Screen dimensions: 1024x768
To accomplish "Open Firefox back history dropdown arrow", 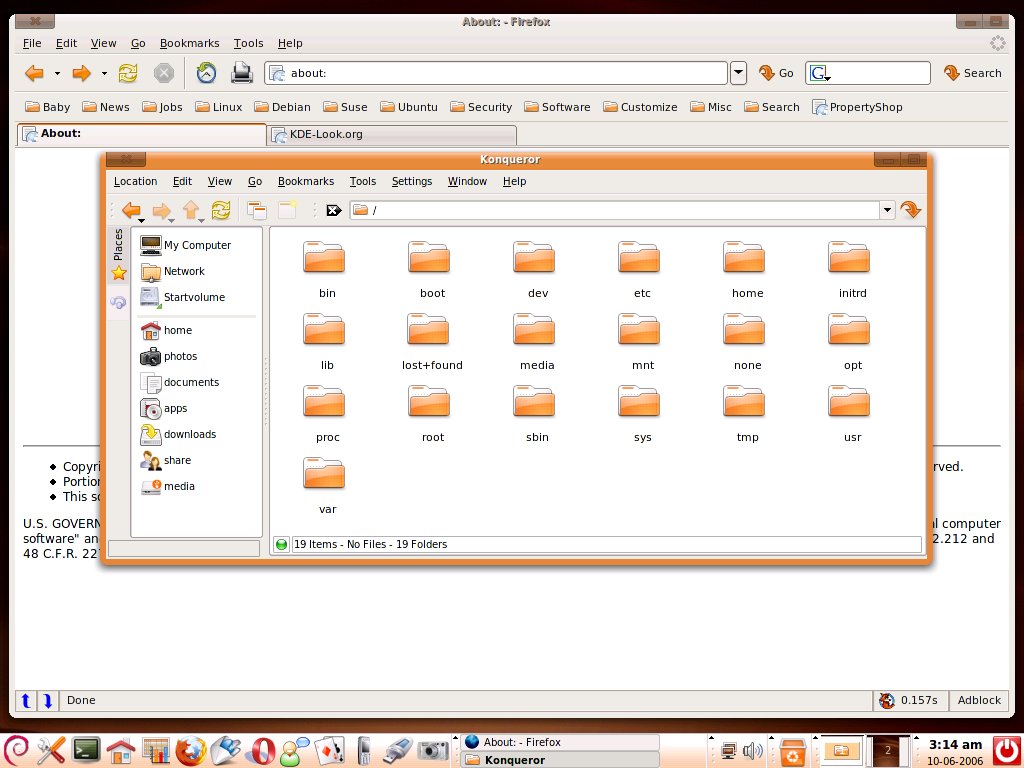I will [x=57, y=74].
